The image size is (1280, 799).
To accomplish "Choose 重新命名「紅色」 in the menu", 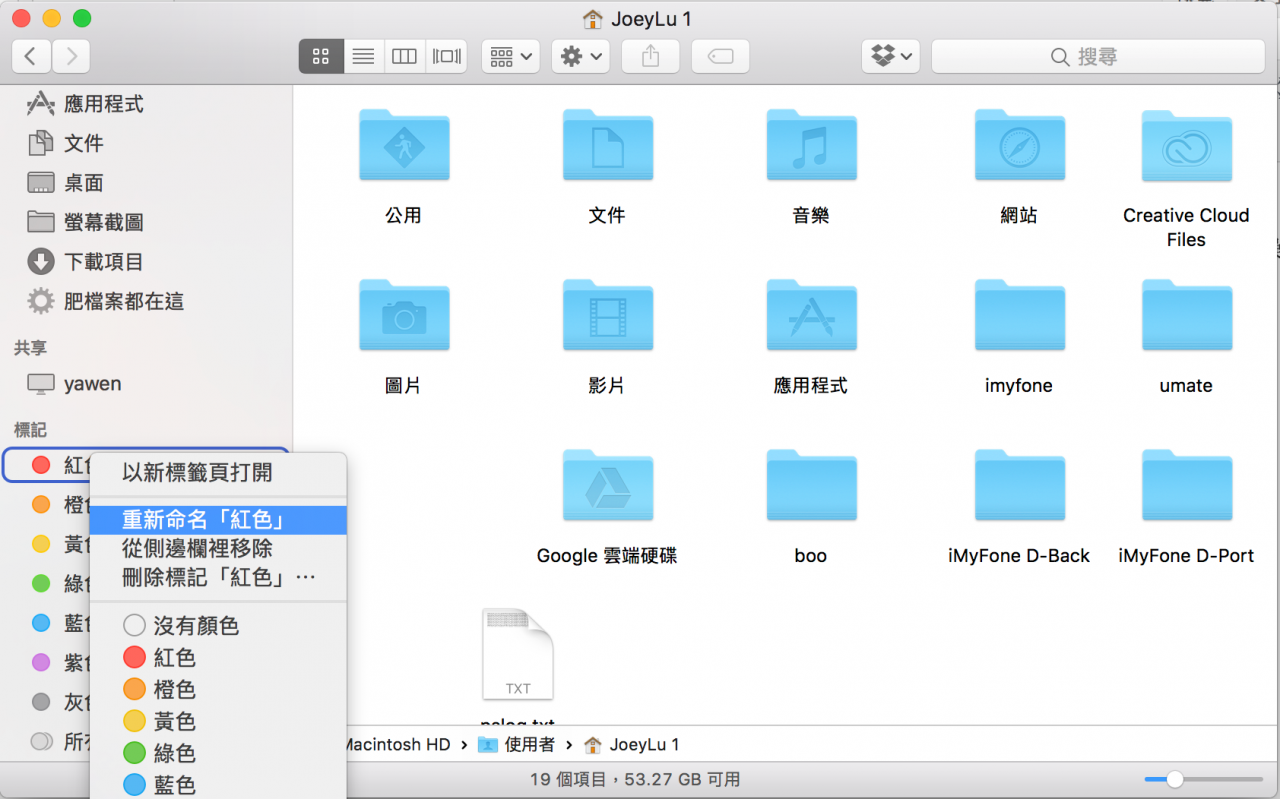I will [x=204, y=520].
